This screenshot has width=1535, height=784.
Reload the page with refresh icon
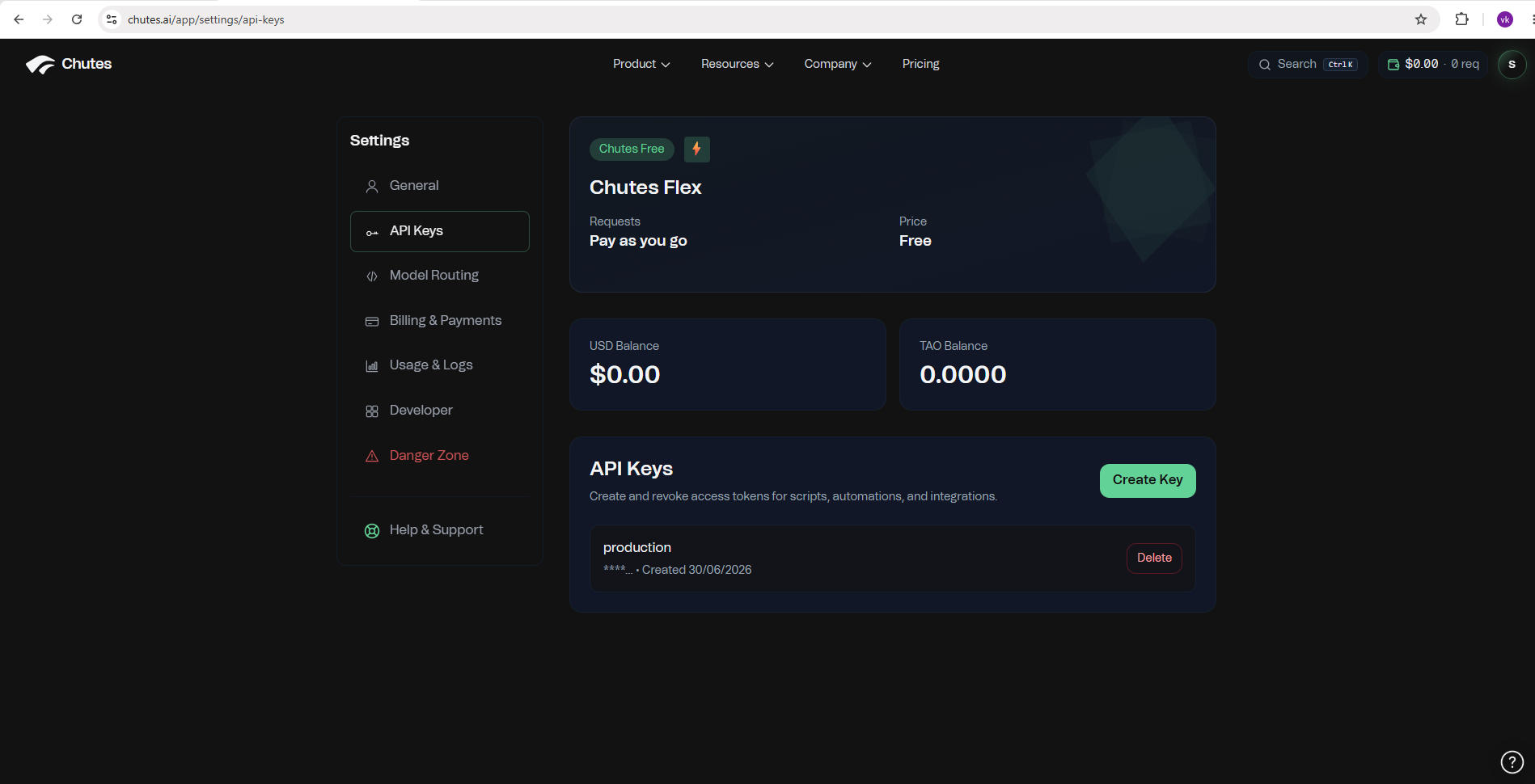pos(77,19)
